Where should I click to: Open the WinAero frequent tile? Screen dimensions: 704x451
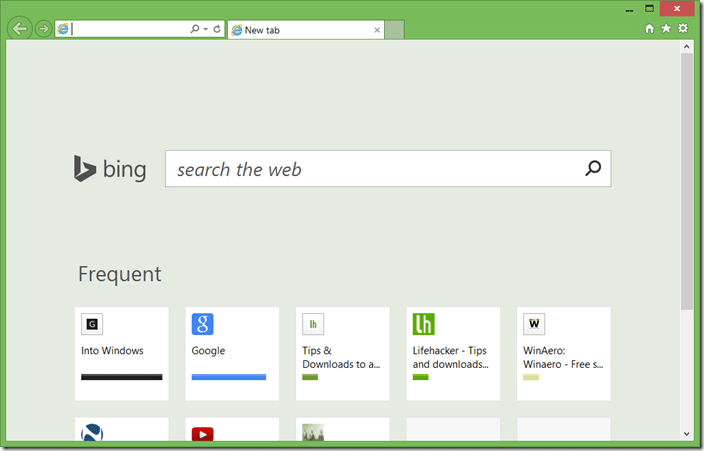(x=563, y=354)
